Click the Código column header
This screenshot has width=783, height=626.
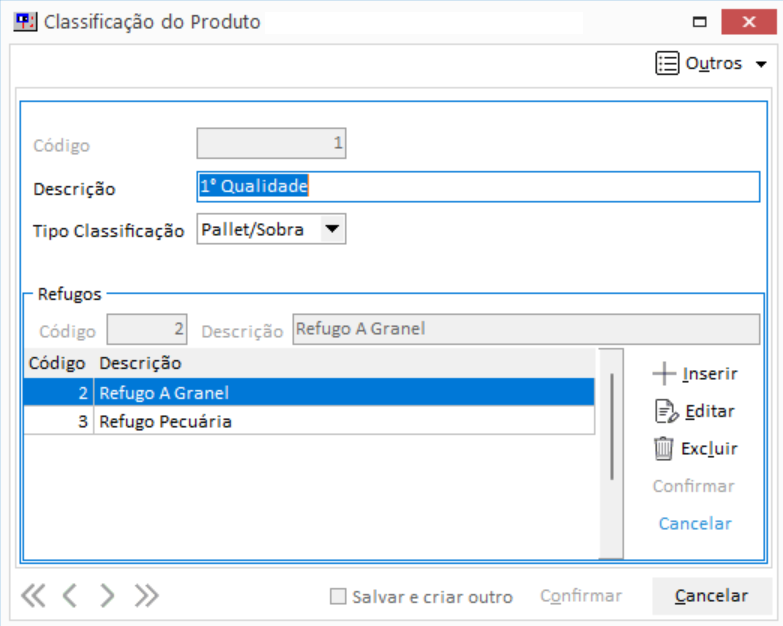pos(57,363)
